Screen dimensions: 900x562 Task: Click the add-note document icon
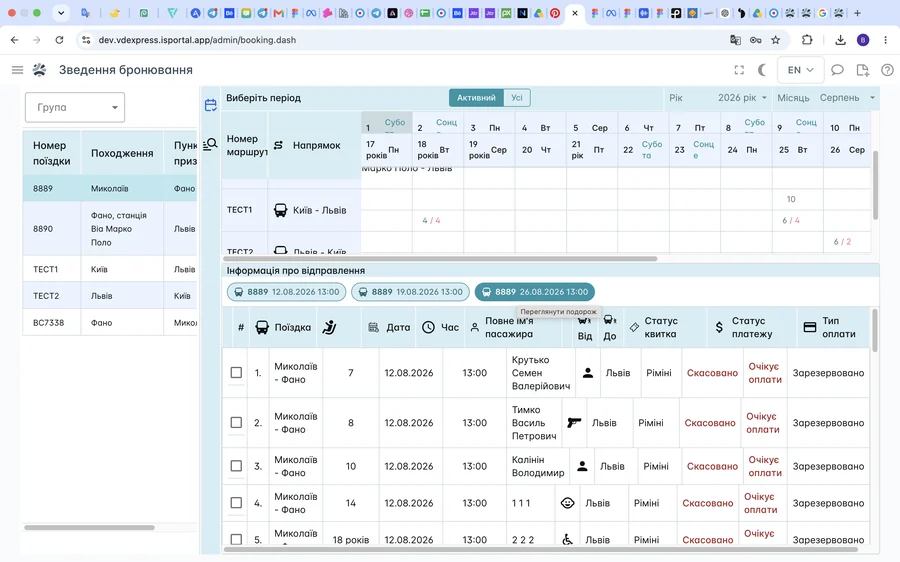[x=862, y=70]
